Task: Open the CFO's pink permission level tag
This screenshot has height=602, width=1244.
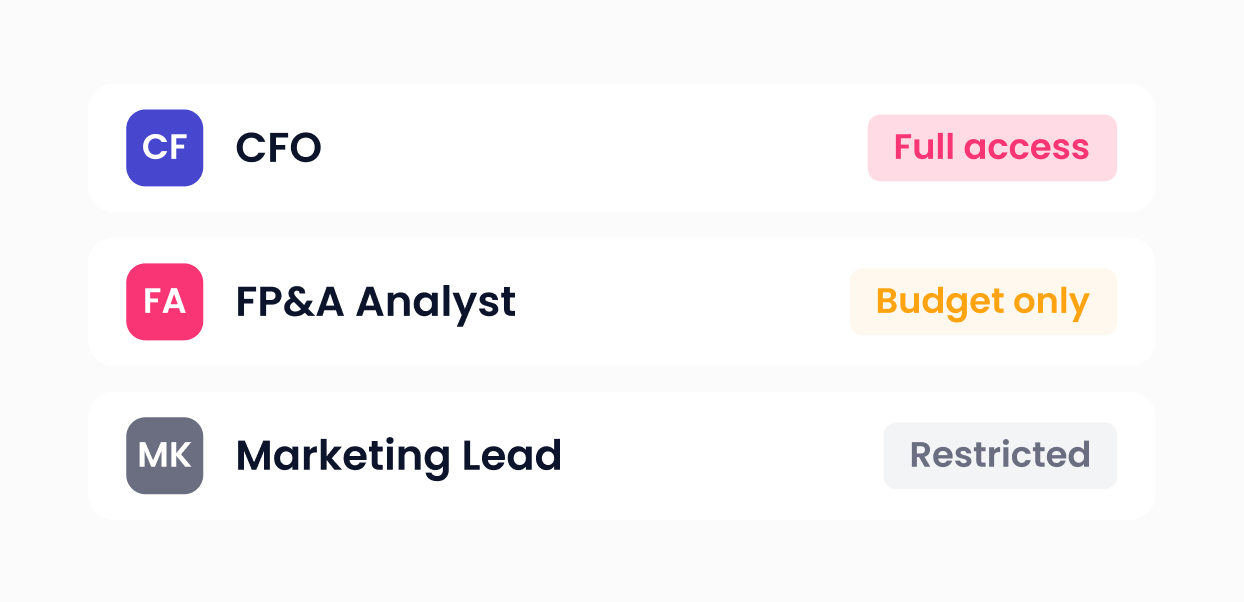Action: point(991,148)
